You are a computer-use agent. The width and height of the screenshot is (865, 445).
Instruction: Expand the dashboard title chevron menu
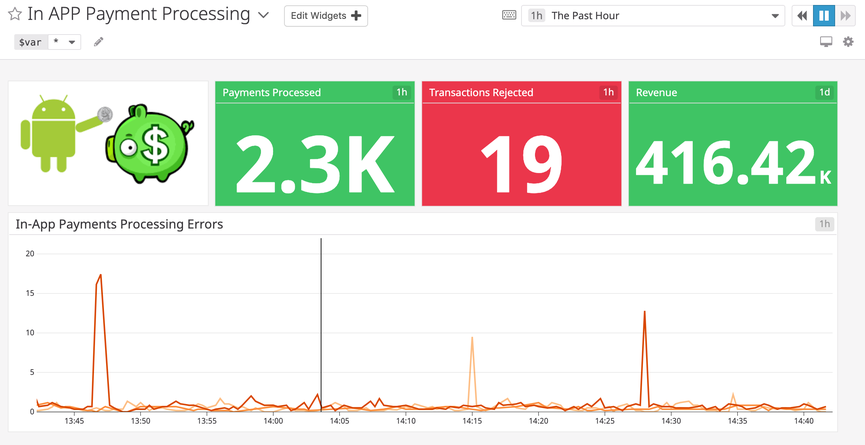(x=263, y=16)
